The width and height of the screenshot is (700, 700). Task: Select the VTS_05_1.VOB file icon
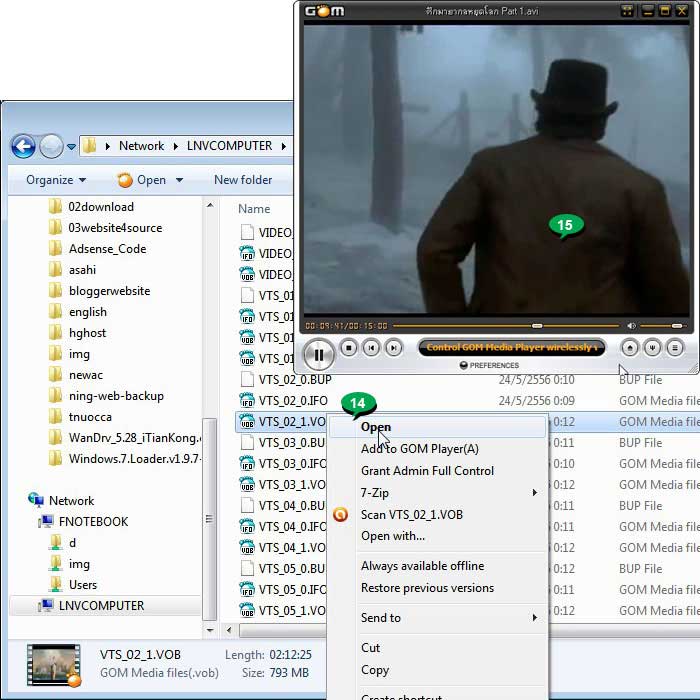pyautogui.click(x=247, y=610)
